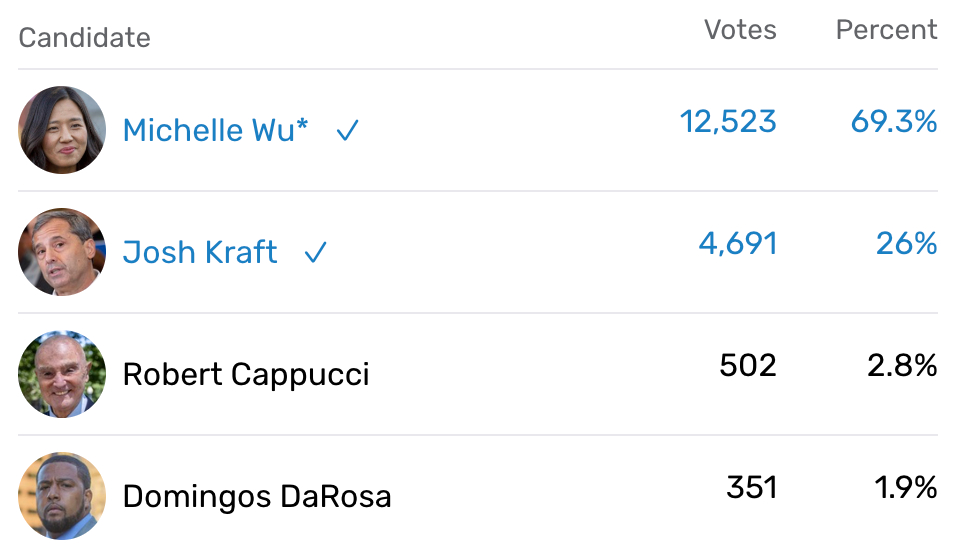Open the Josh Kraft name link
Viewport: 964px width, 550px height.
[x=200, y=252]
